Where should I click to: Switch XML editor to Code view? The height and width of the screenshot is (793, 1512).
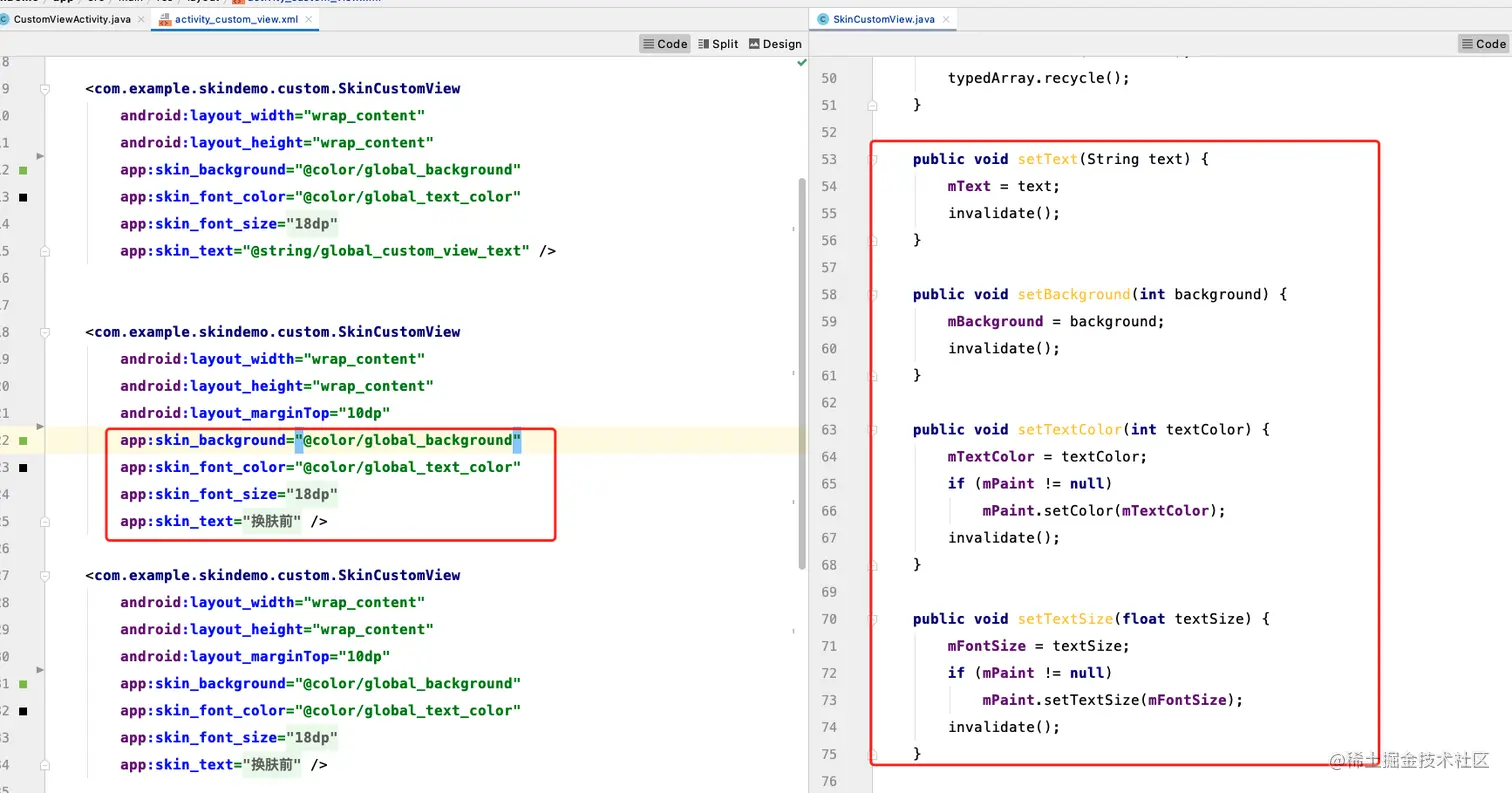(665, 44)
